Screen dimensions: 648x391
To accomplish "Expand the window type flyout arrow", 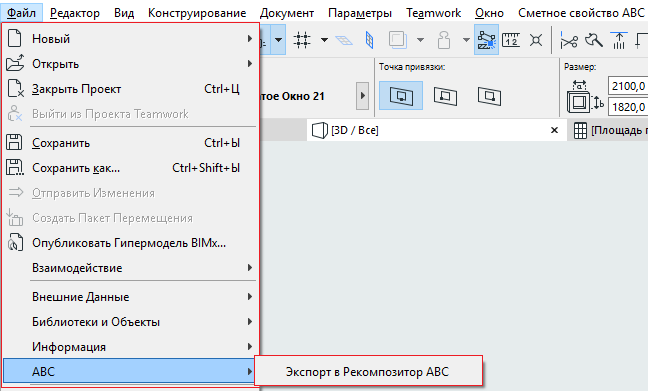I will [x=362, y=96].
